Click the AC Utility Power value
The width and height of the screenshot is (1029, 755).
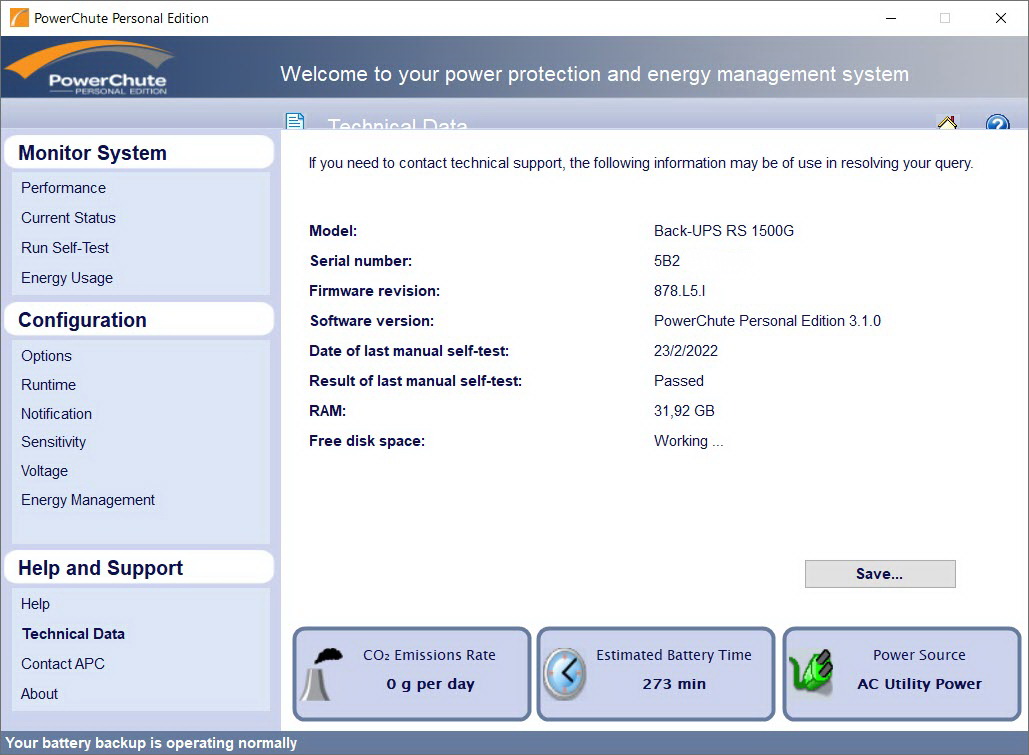(x=919, y=684)
